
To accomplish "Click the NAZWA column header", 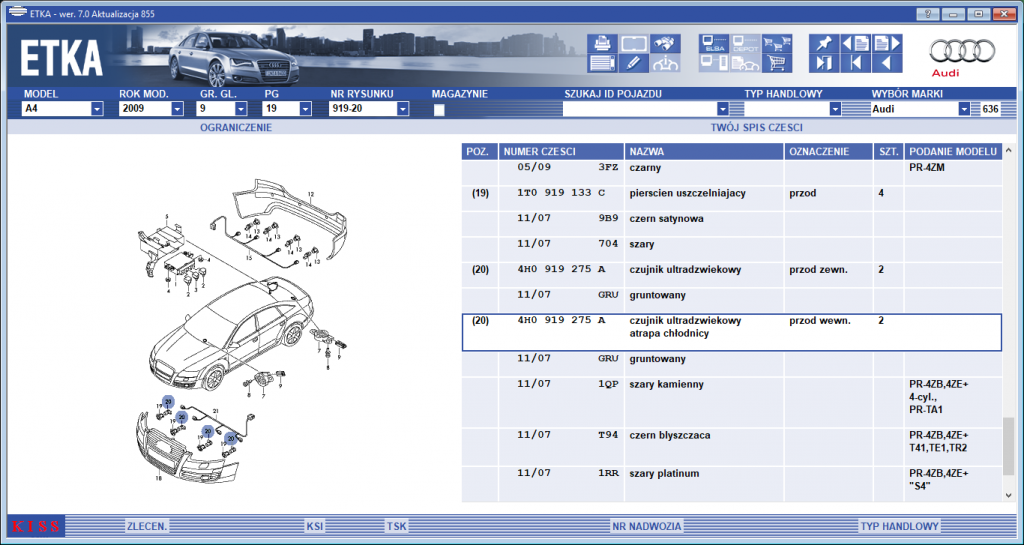I will coord(705,151).
